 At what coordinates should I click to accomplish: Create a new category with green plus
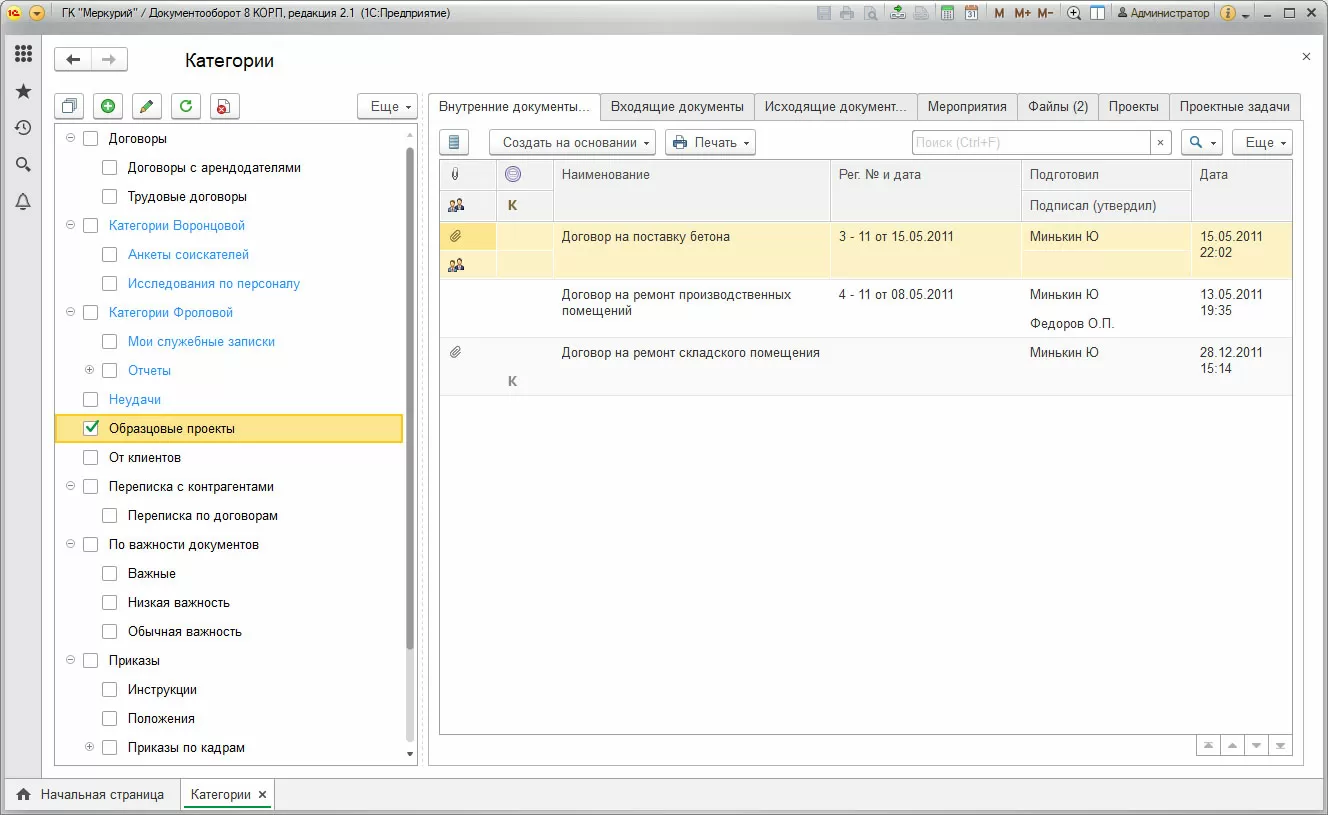pos(108,107)
